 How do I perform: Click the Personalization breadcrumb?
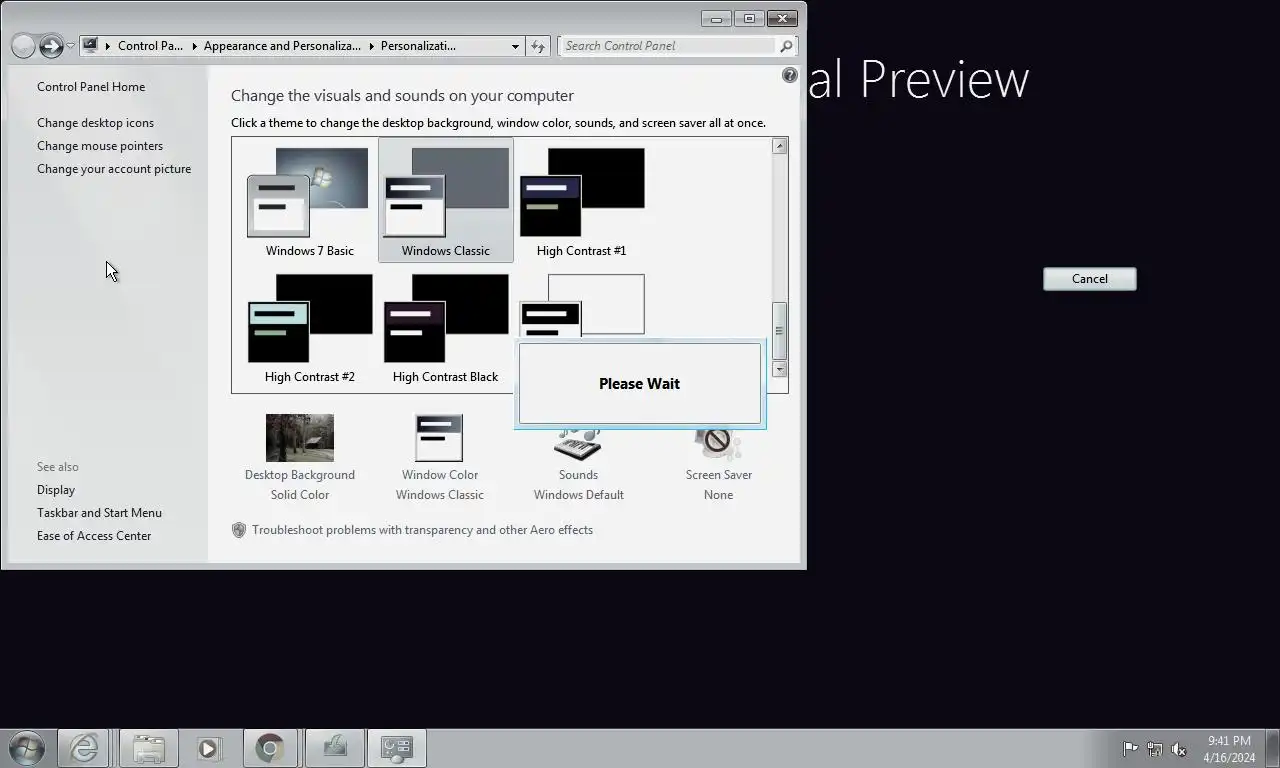[418, 46]
